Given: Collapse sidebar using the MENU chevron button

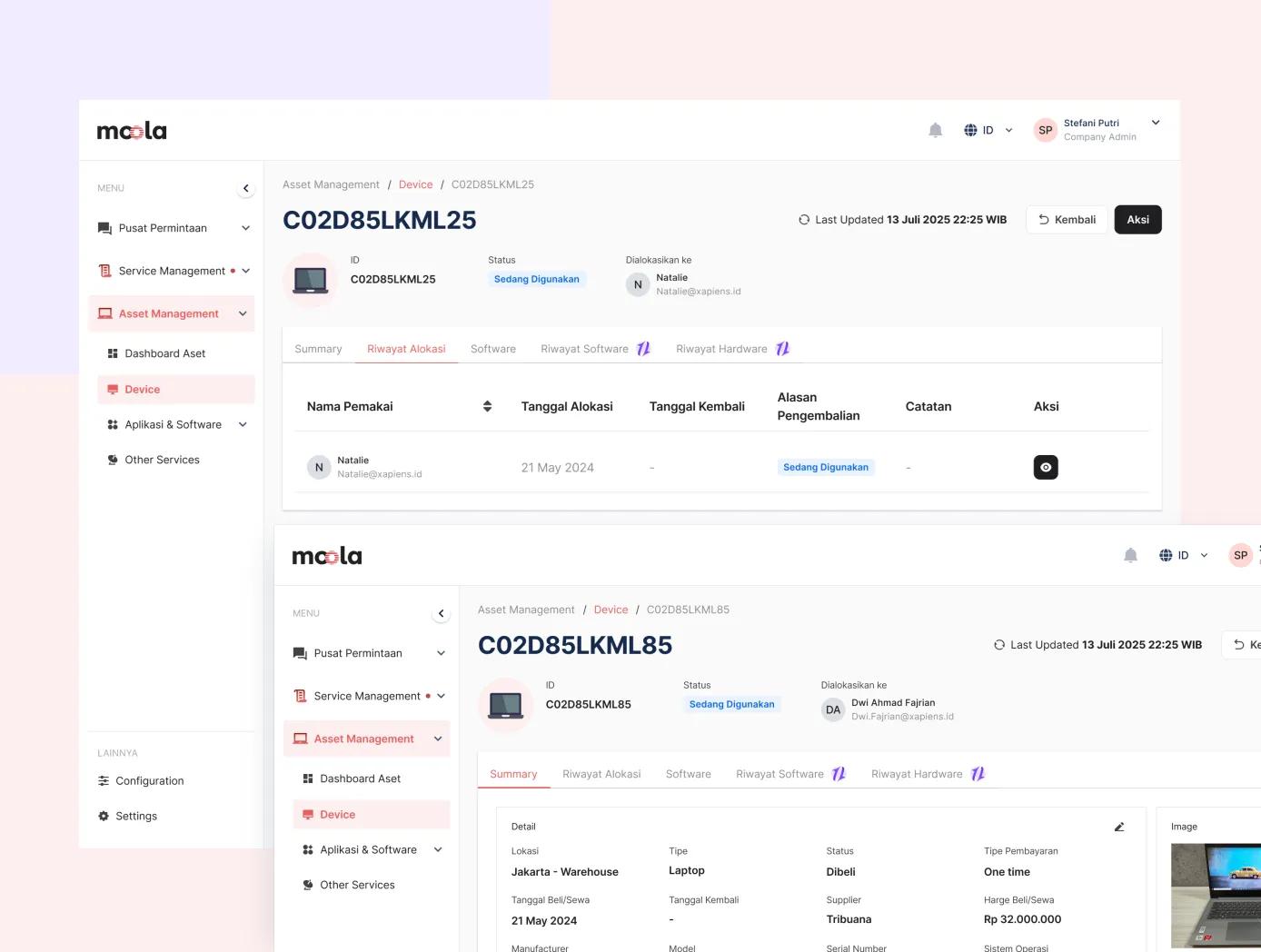Looking at the screenshot, I should pyautogui.click(x=245, y=188).
